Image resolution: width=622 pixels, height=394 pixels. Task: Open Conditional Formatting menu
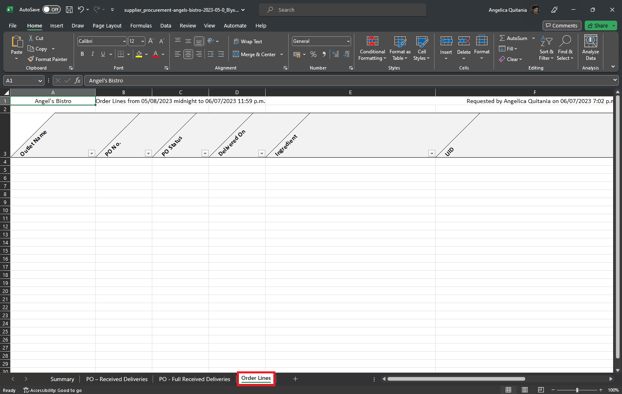coord(372,48)
